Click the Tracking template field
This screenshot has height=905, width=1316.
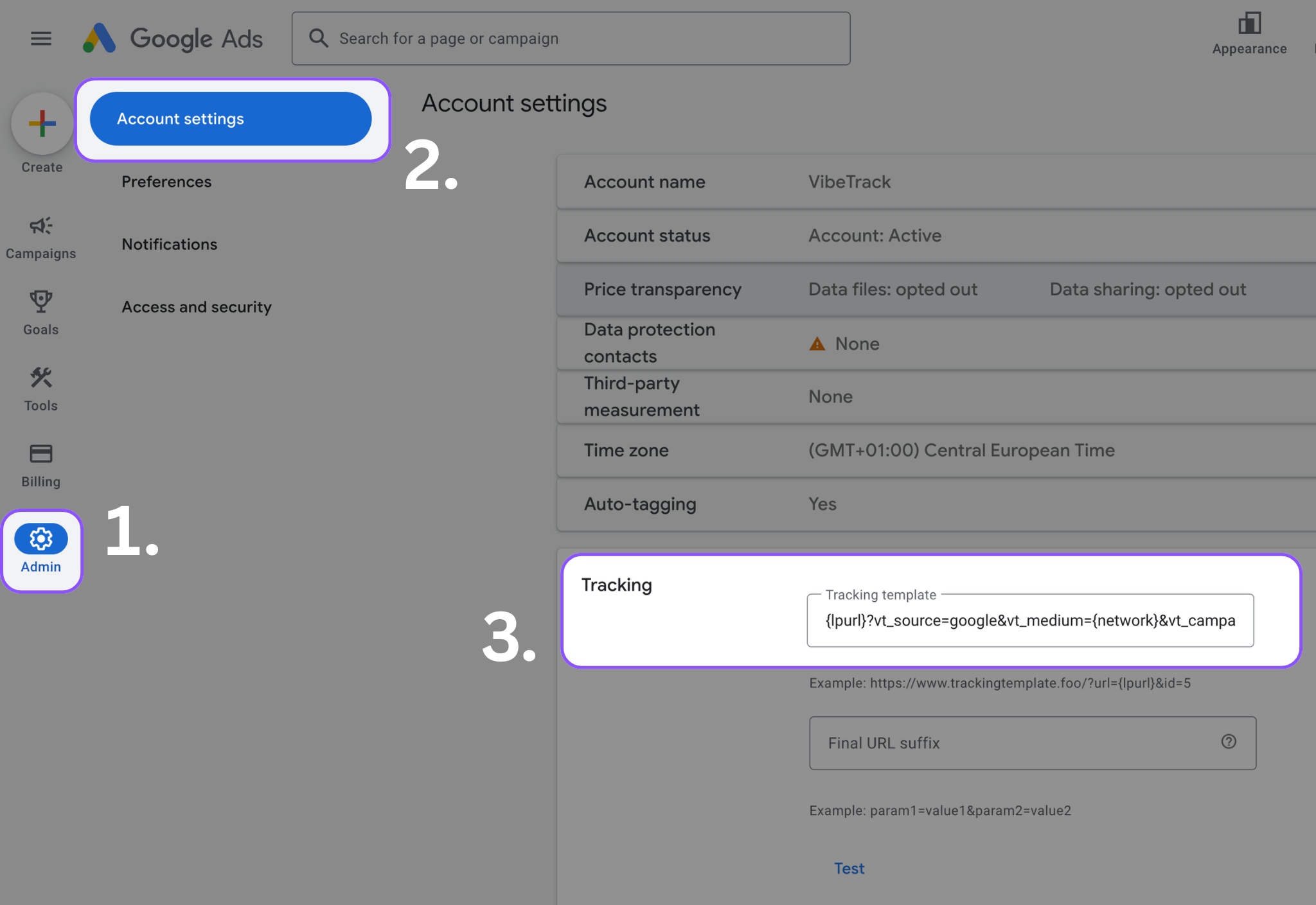(x=1029, y=620)
